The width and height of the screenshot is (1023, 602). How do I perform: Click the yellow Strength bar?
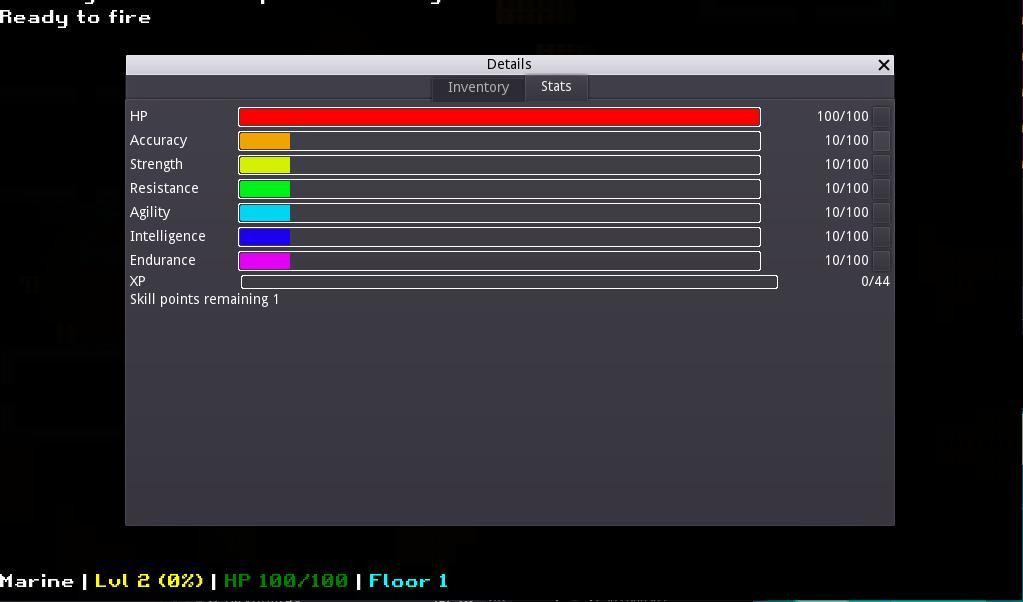pyautogui.click(x=499, y=165)
